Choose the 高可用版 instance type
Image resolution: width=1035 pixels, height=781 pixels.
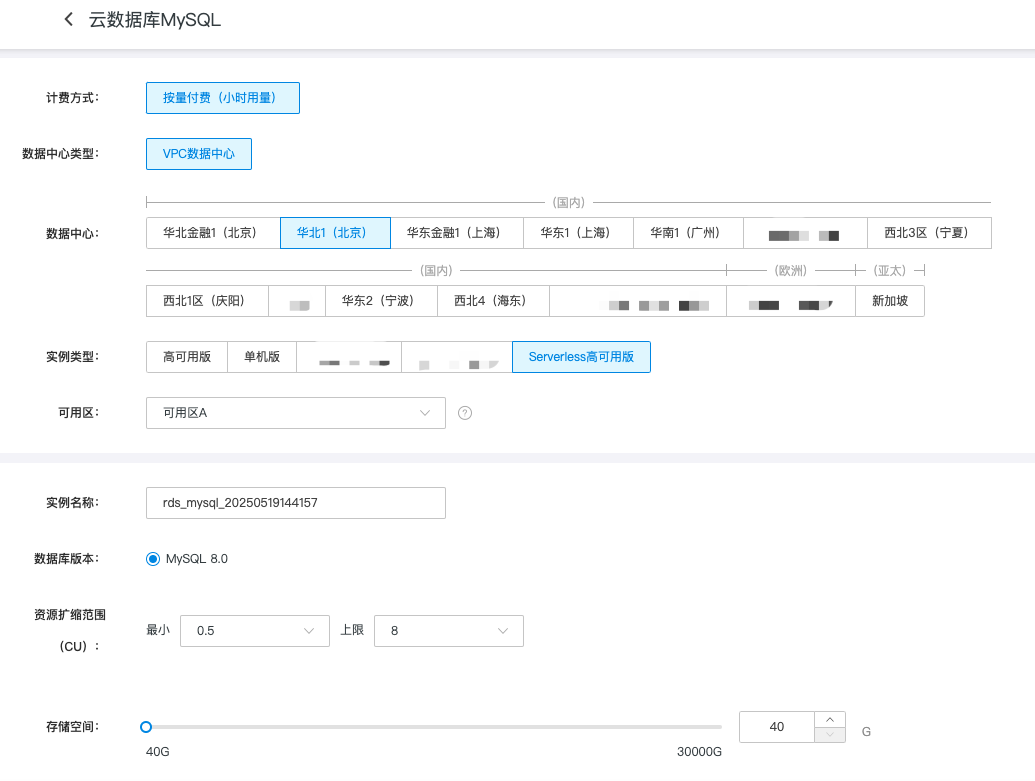coord(187,357)
